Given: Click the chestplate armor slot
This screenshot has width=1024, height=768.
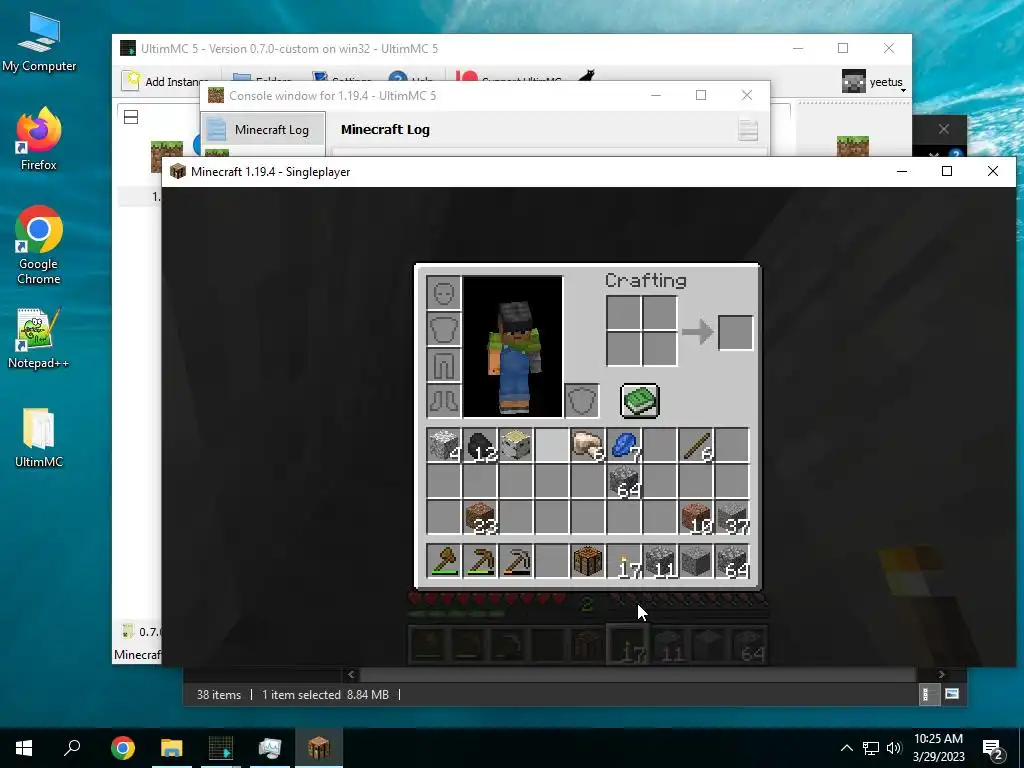Looking at the screenshot, I should pyautogui.click(x=444, y=328).
